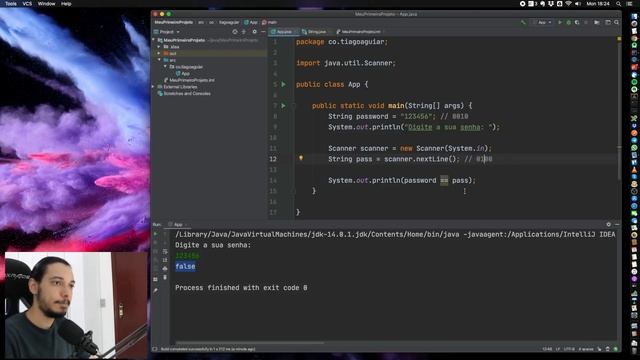Open Run panel settings gear icon

click(x=609, y=224)
